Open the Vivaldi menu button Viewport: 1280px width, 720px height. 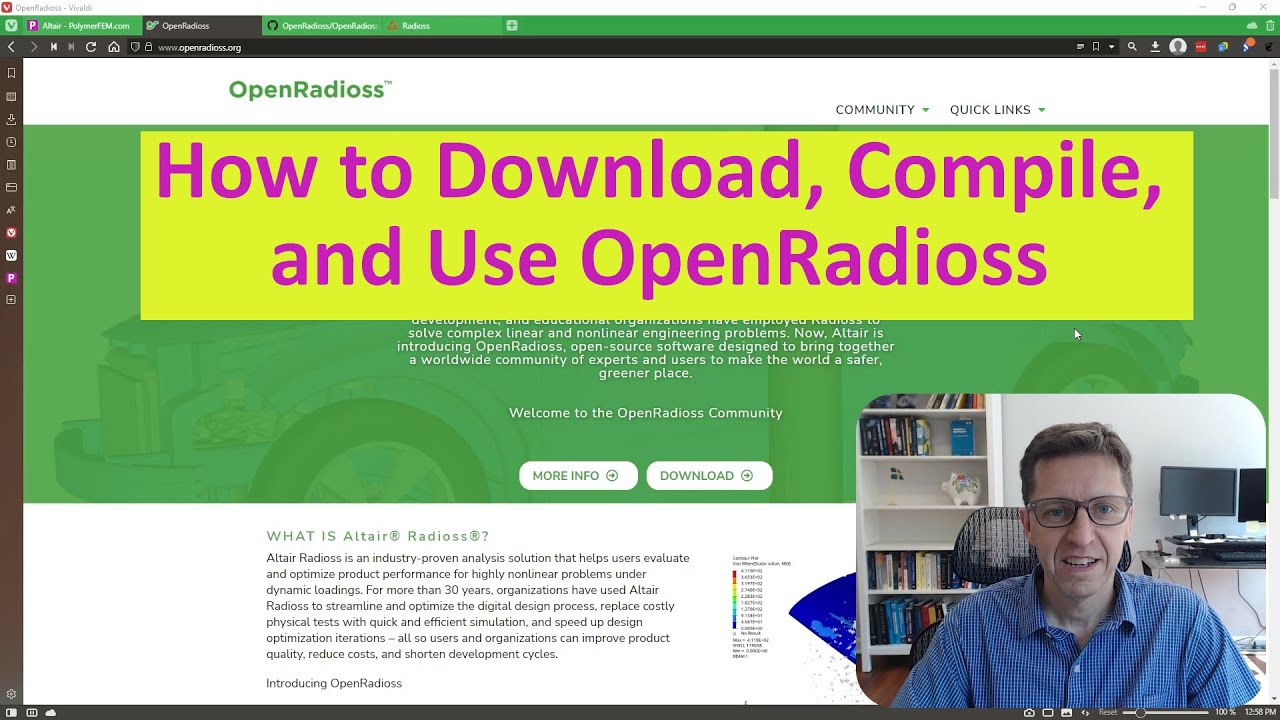[11, 25]
